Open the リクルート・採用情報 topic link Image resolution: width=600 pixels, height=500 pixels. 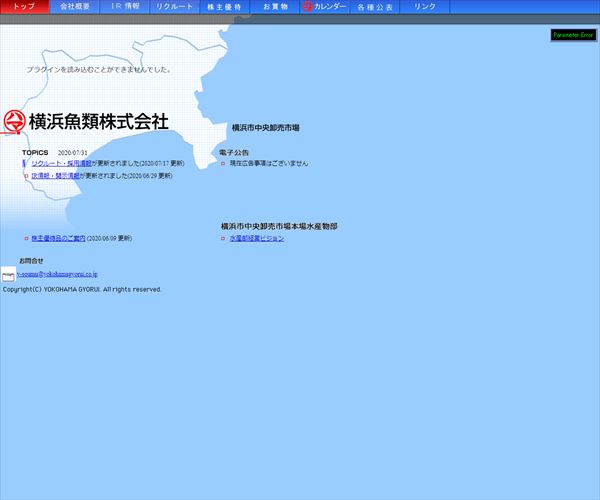61,163
